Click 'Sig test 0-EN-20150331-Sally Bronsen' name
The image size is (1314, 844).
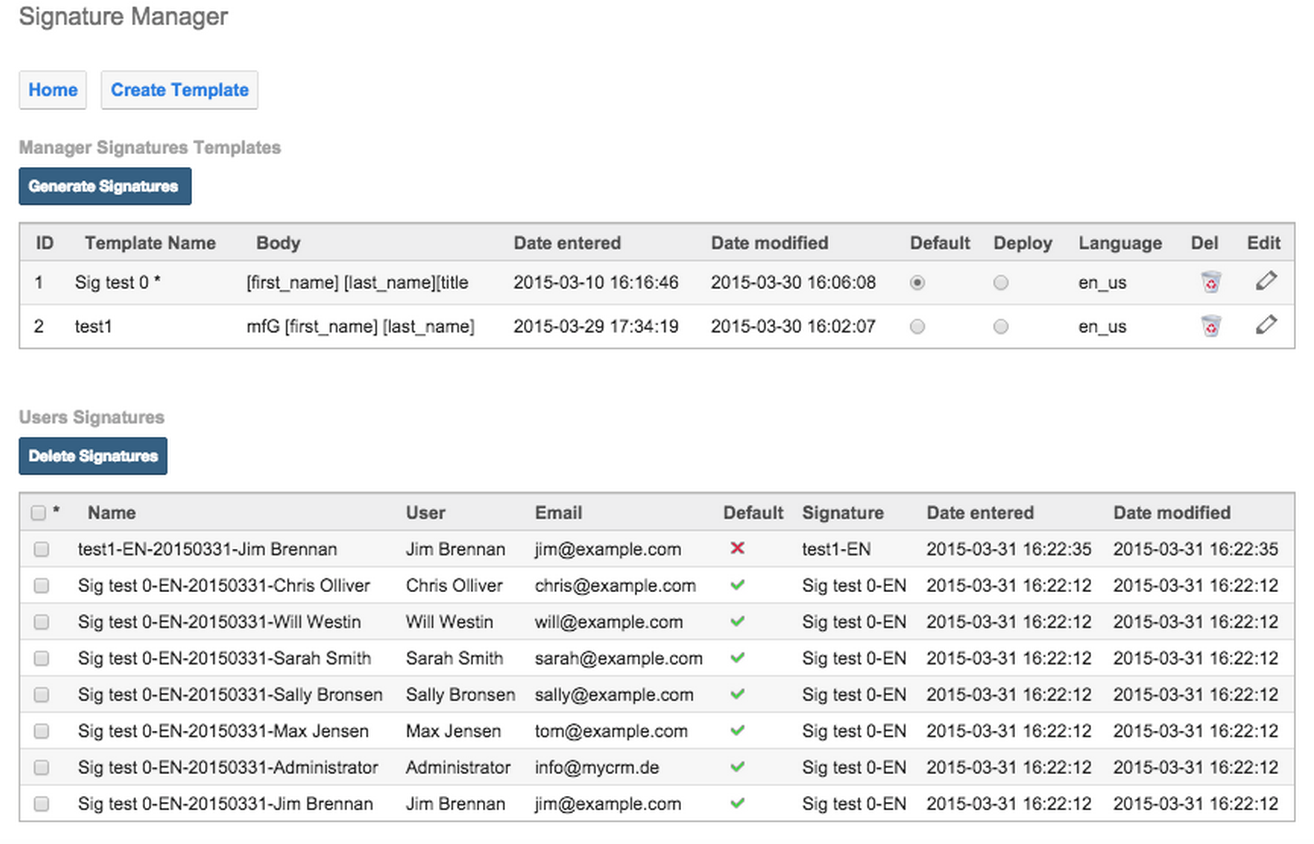[x=230, y=695]
